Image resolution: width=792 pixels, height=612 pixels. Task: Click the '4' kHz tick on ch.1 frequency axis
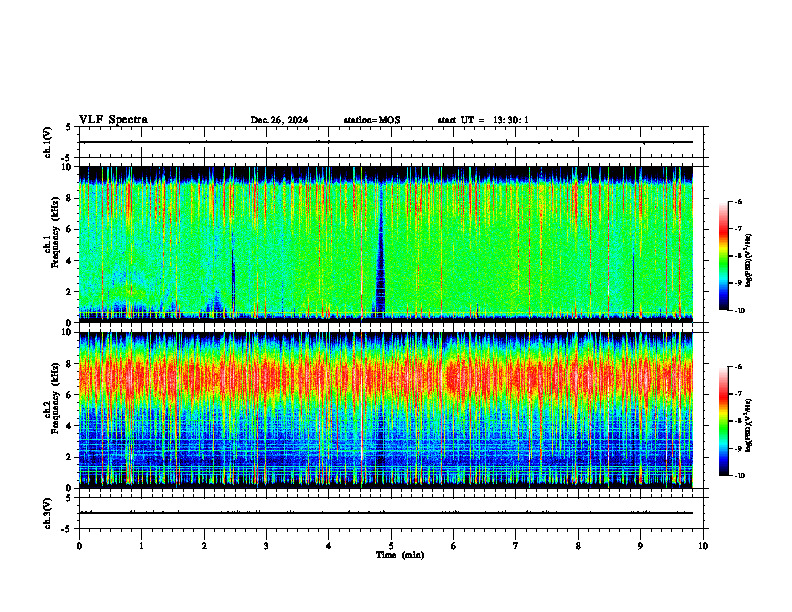[x=70, y=261]
